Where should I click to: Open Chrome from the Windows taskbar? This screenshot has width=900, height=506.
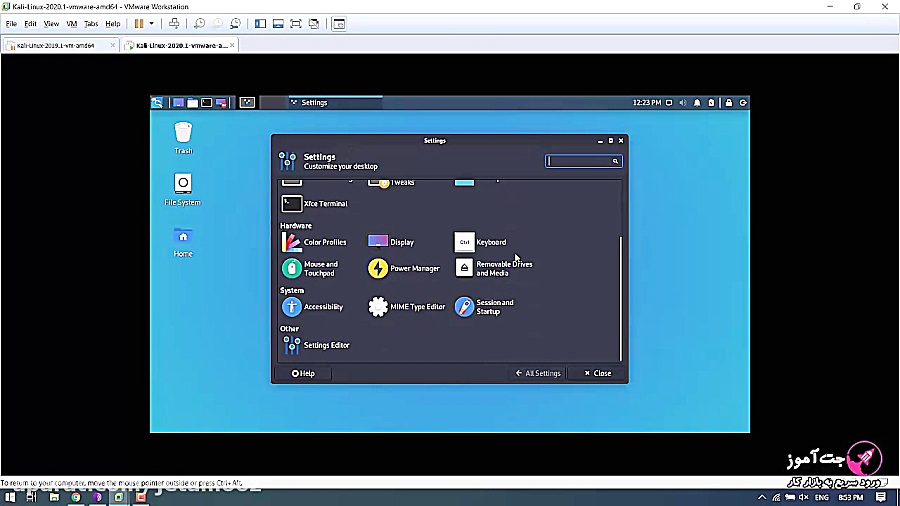[76, 497]
